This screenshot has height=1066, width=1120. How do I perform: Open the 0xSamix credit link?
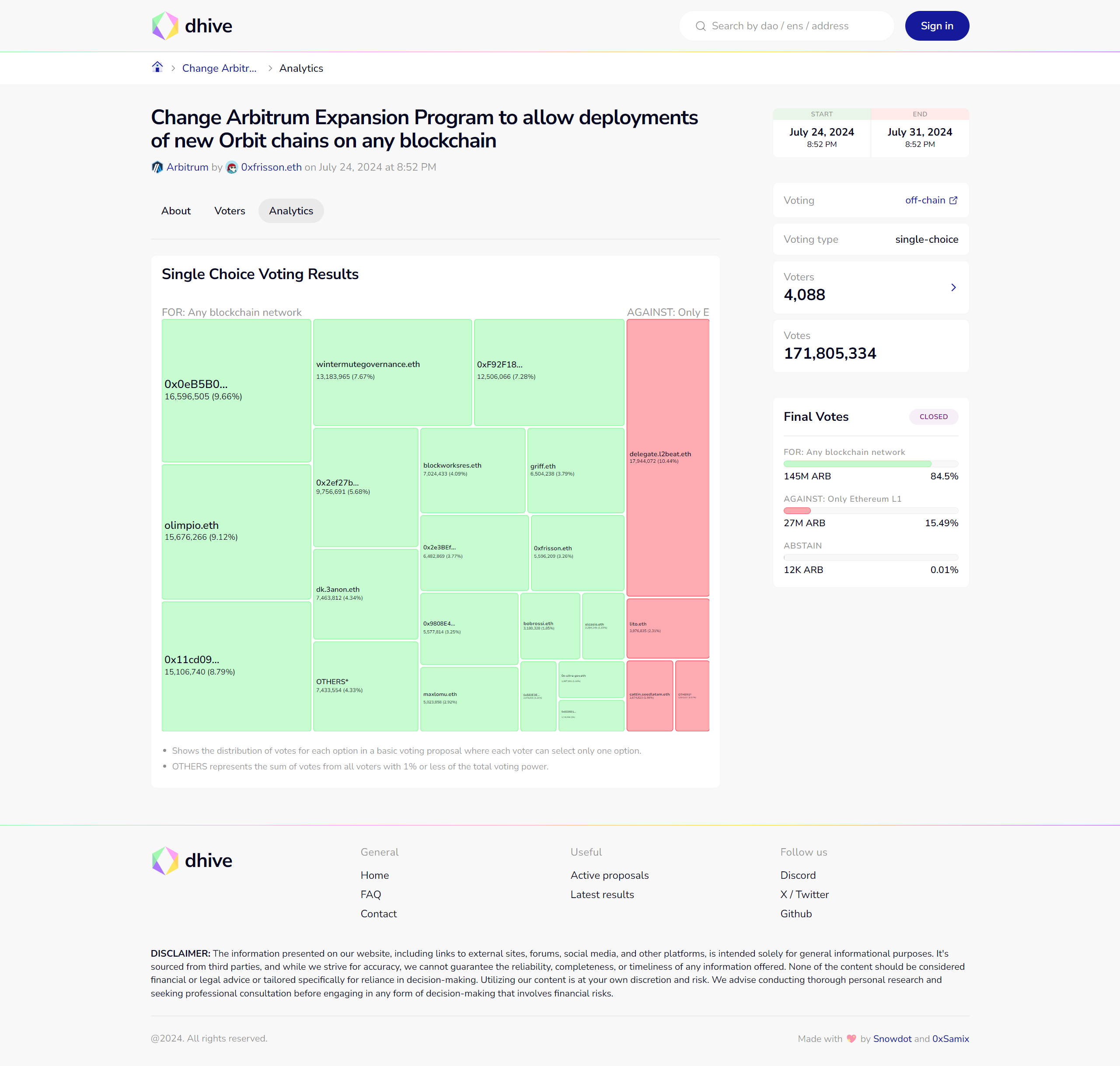[x=951, y=1039]
